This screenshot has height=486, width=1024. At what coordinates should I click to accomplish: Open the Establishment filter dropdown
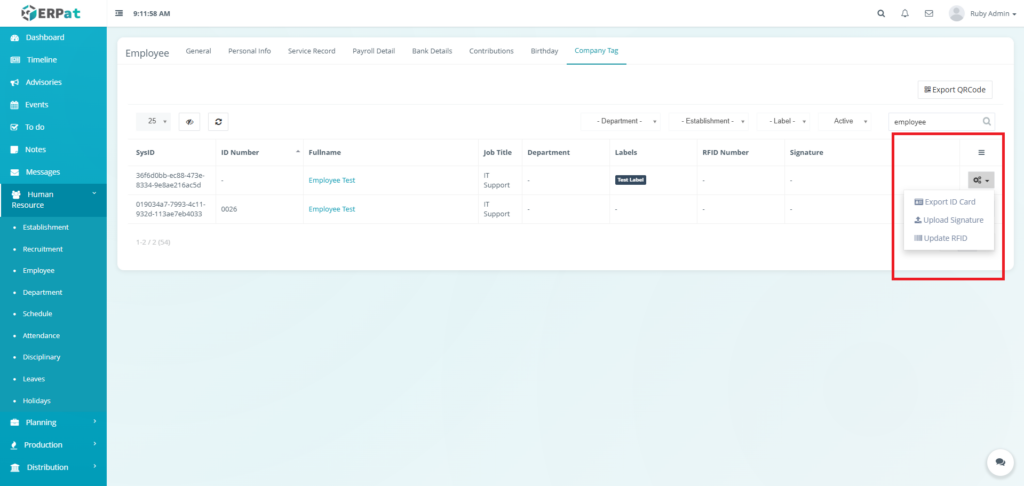[712, 121]
